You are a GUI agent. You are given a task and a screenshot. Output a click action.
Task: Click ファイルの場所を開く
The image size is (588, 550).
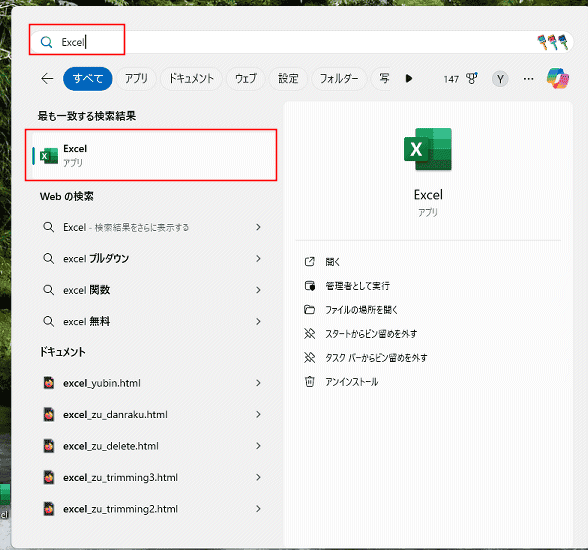coord(361,310)
